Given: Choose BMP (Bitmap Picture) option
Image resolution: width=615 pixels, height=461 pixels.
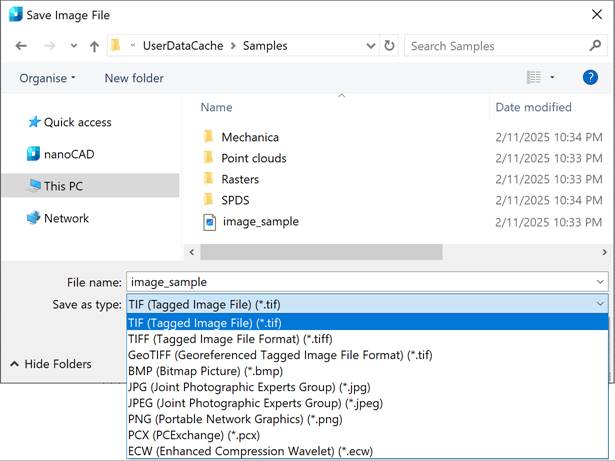Looking at the screenshot, I should click(x=368, y=371).
